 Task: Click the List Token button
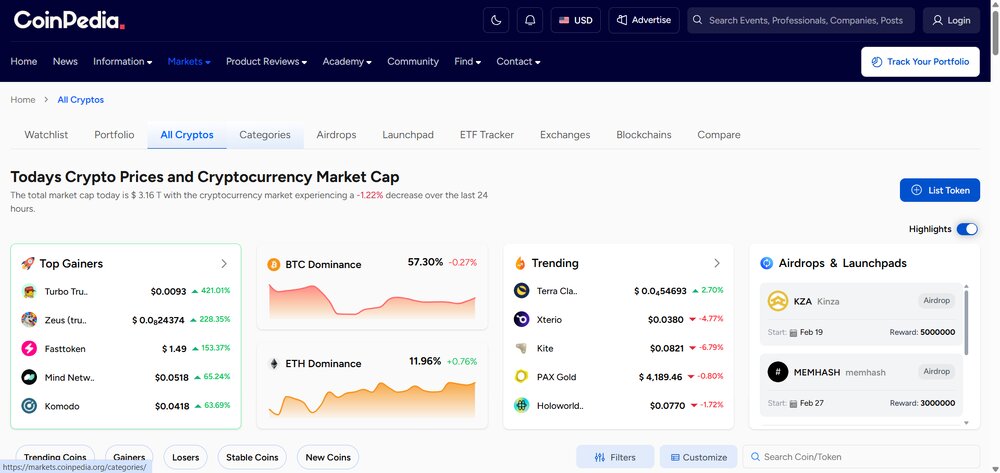coord(940,190)
